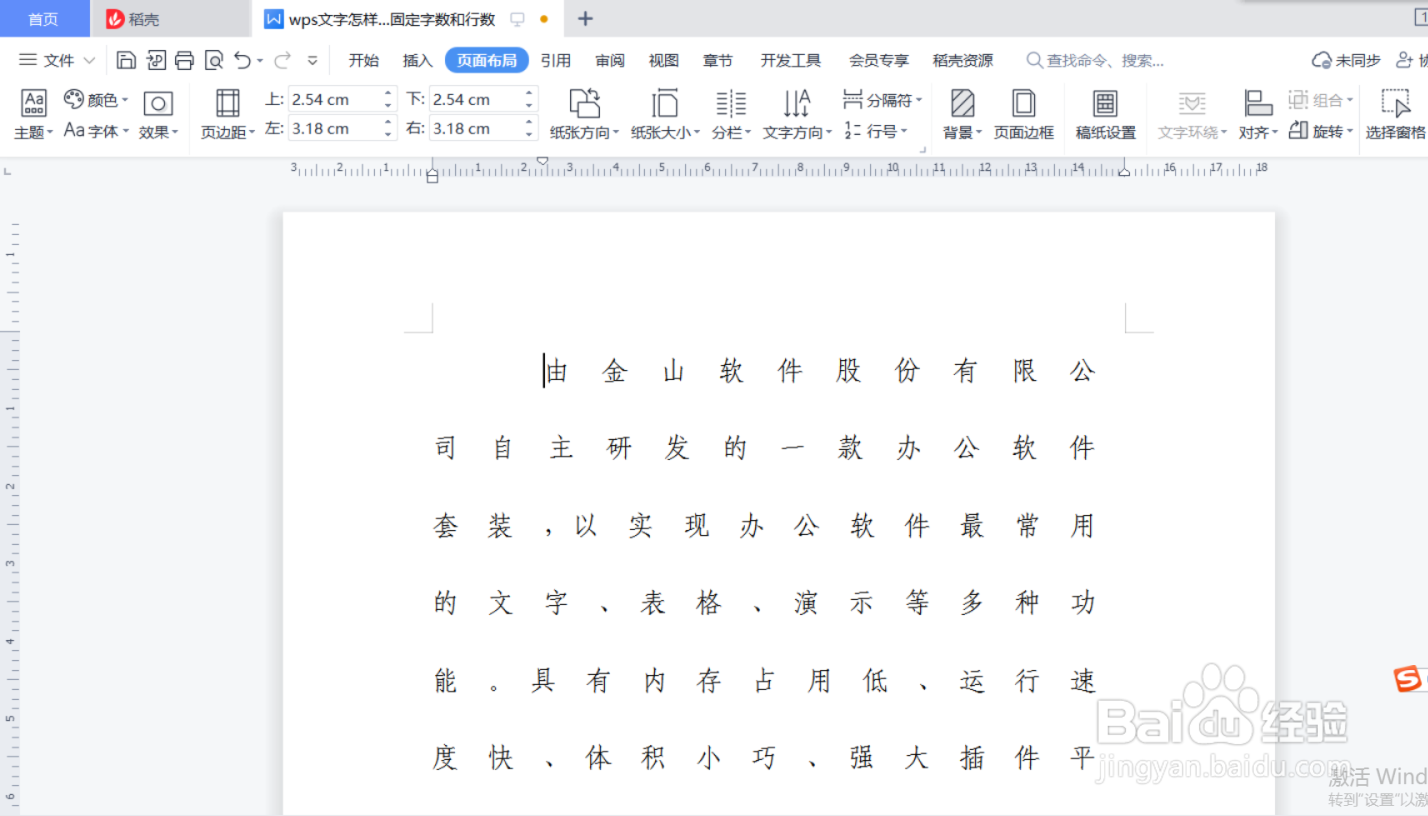Click the 下 bottom margin input field
This screenshot has width=1428, height=816.
click(x=476, y=99)
